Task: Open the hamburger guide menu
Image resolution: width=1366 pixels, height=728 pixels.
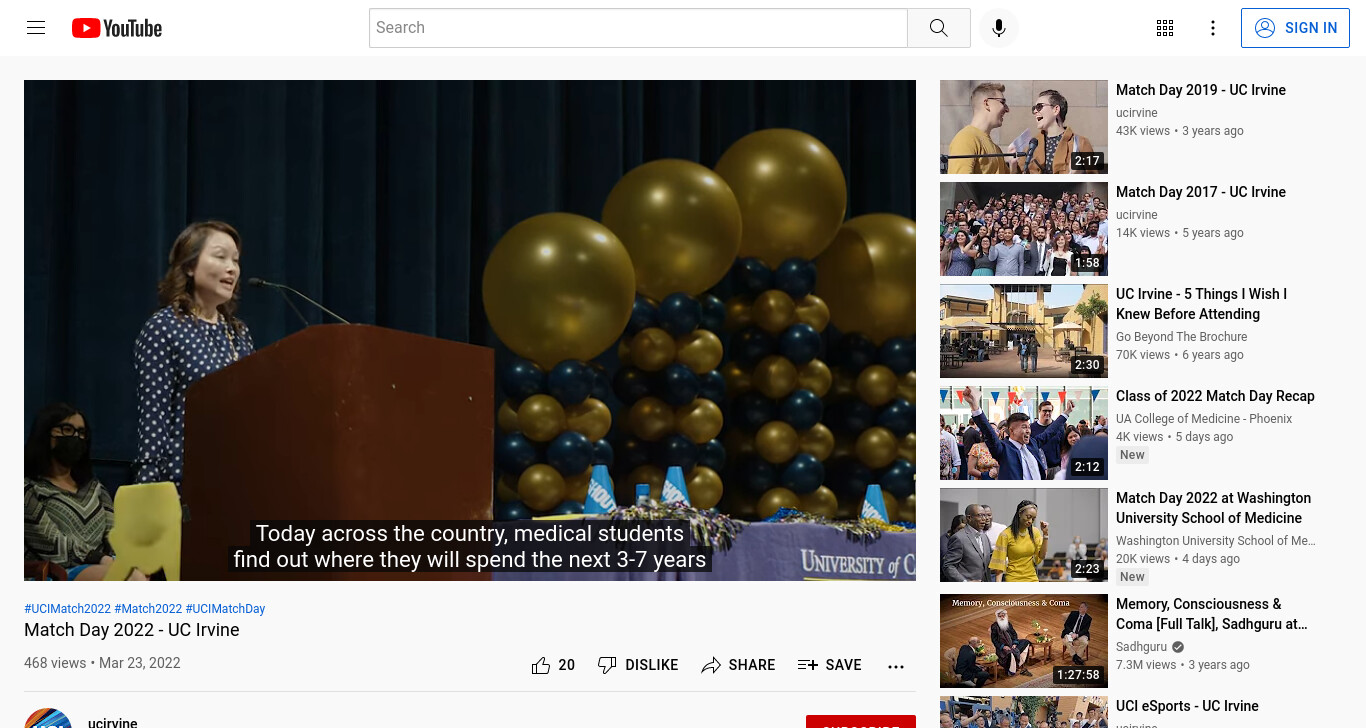Action: 36,28
